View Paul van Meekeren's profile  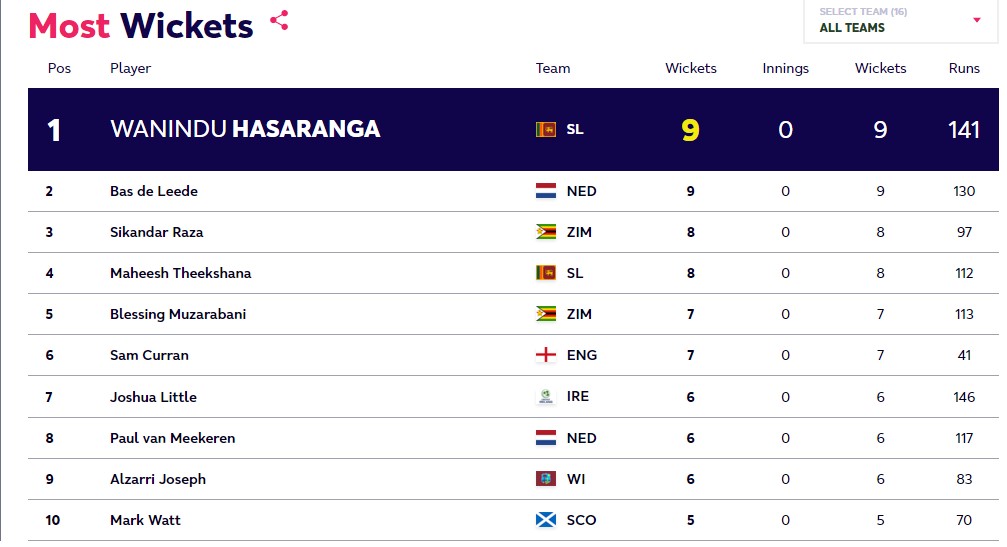[171, 438]
